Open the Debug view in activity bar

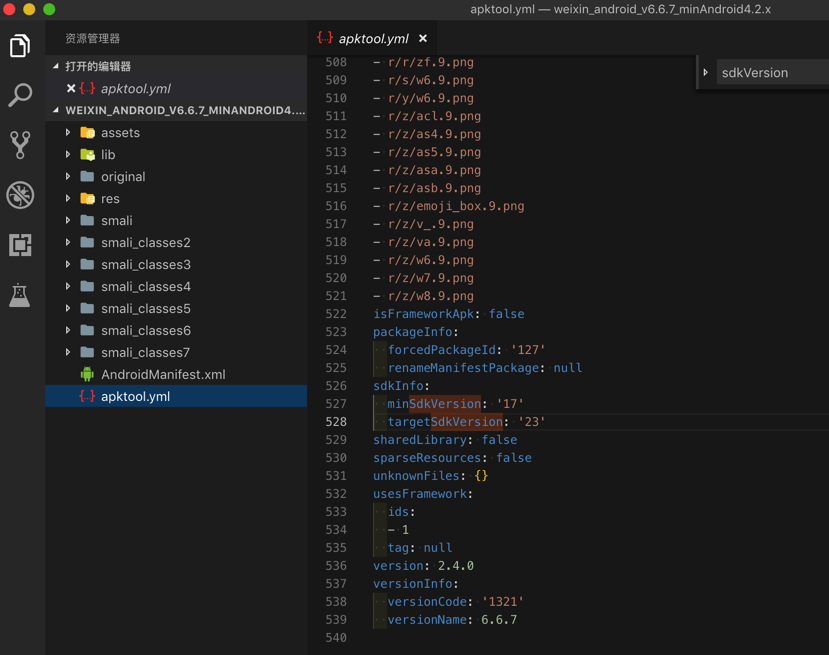pyautogui.click(x=20, y=195)
